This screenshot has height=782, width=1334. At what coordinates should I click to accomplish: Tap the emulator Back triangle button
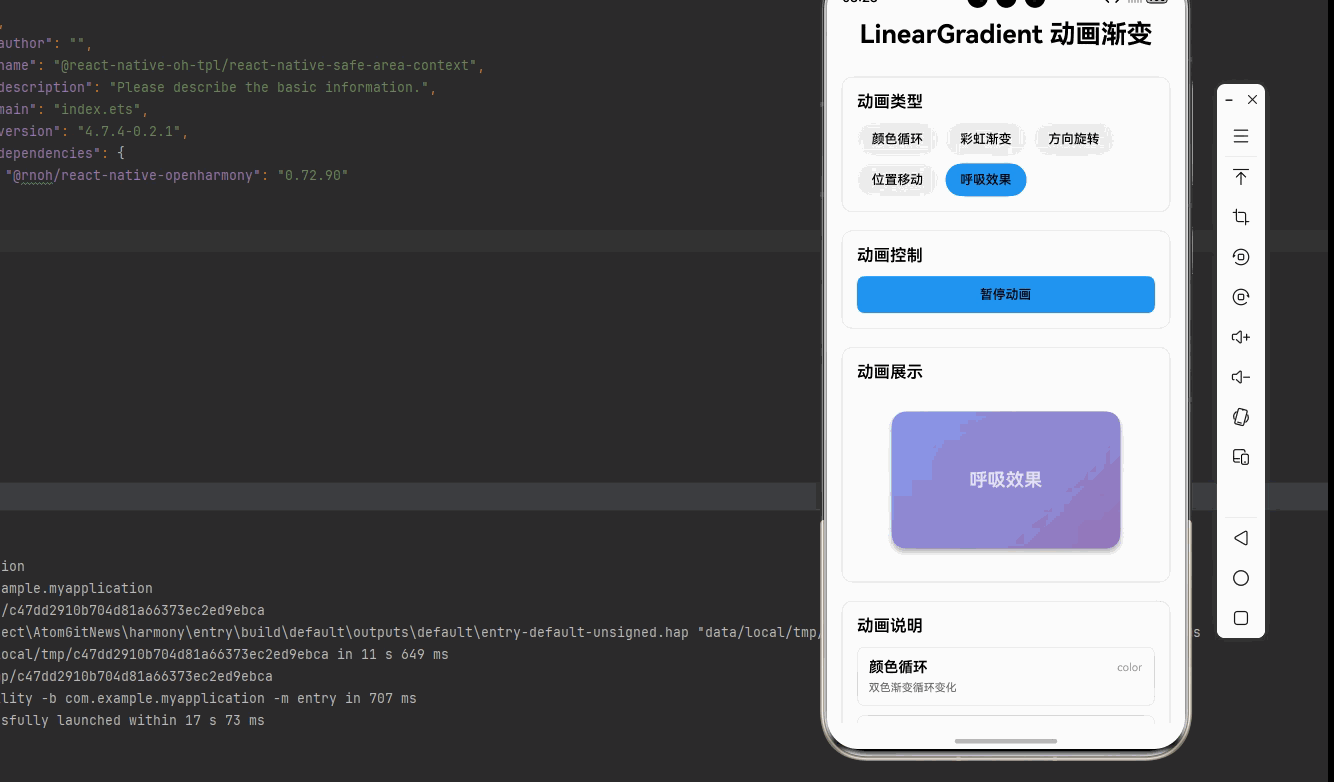[x=1241, y=538]
